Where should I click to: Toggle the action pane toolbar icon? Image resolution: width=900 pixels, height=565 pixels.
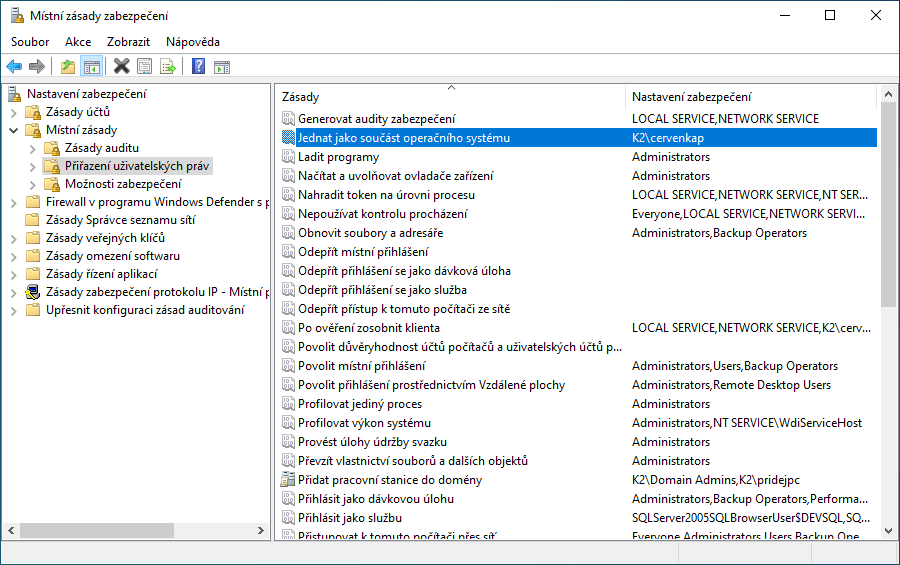pos(222,67)
